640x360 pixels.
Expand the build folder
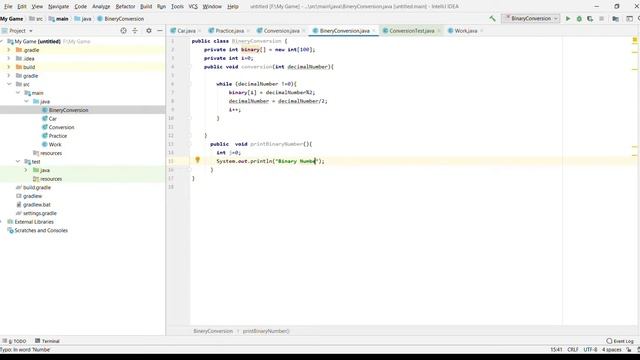(x=9, y=67)
